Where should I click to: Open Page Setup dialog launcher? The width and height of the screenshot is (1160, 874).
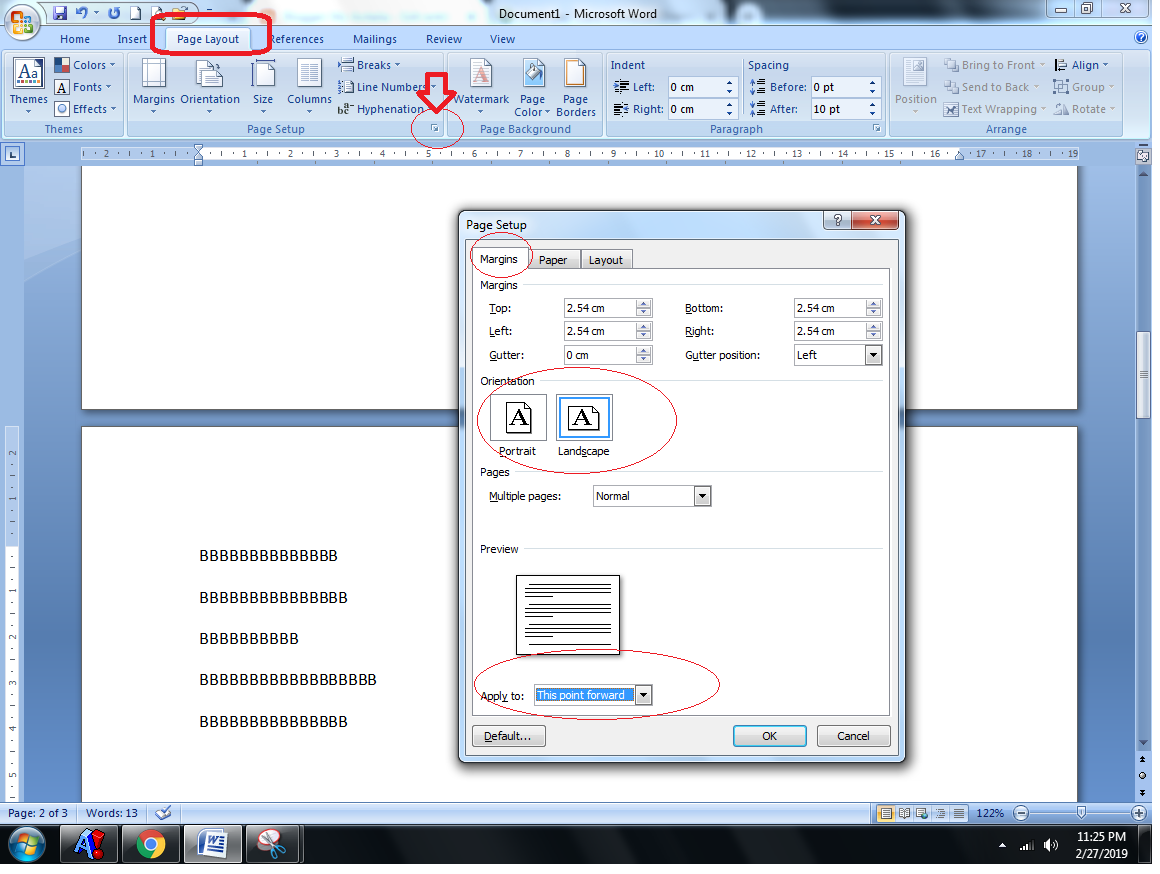435,129
